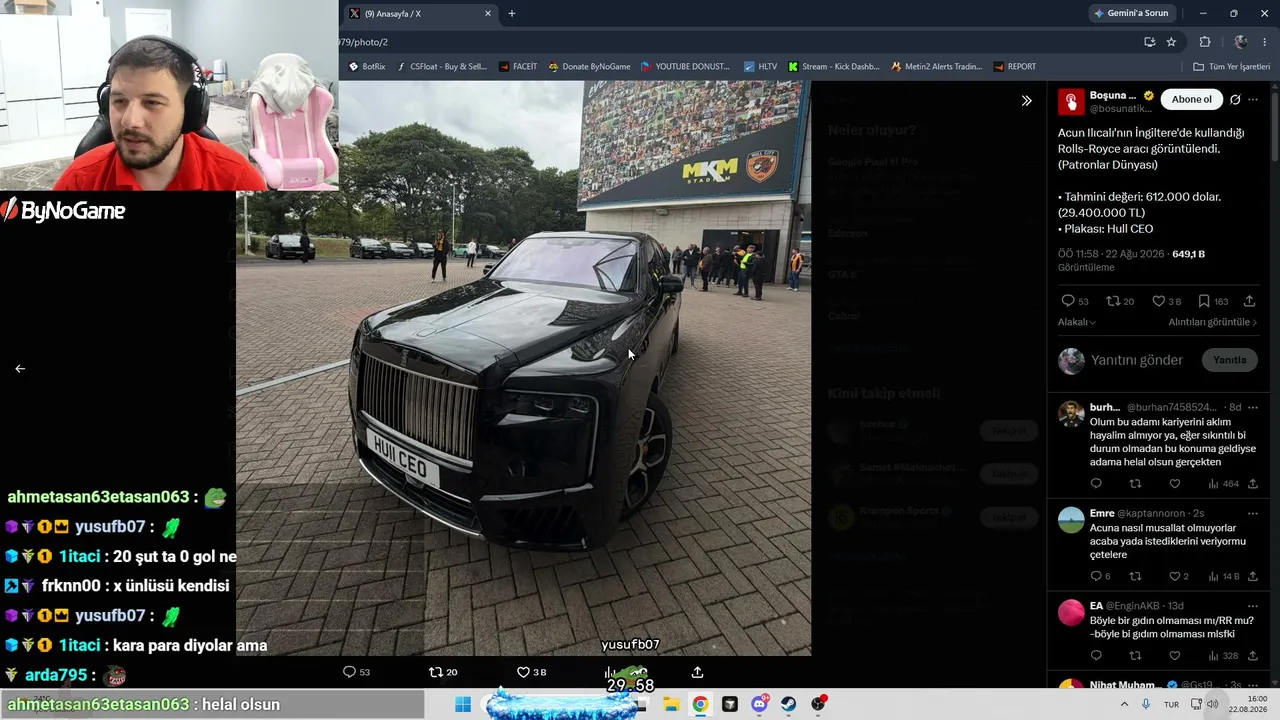This screenshot has height=720, width=1280.
Task: Like burhan's comment
Action: tap(1175, 484)
